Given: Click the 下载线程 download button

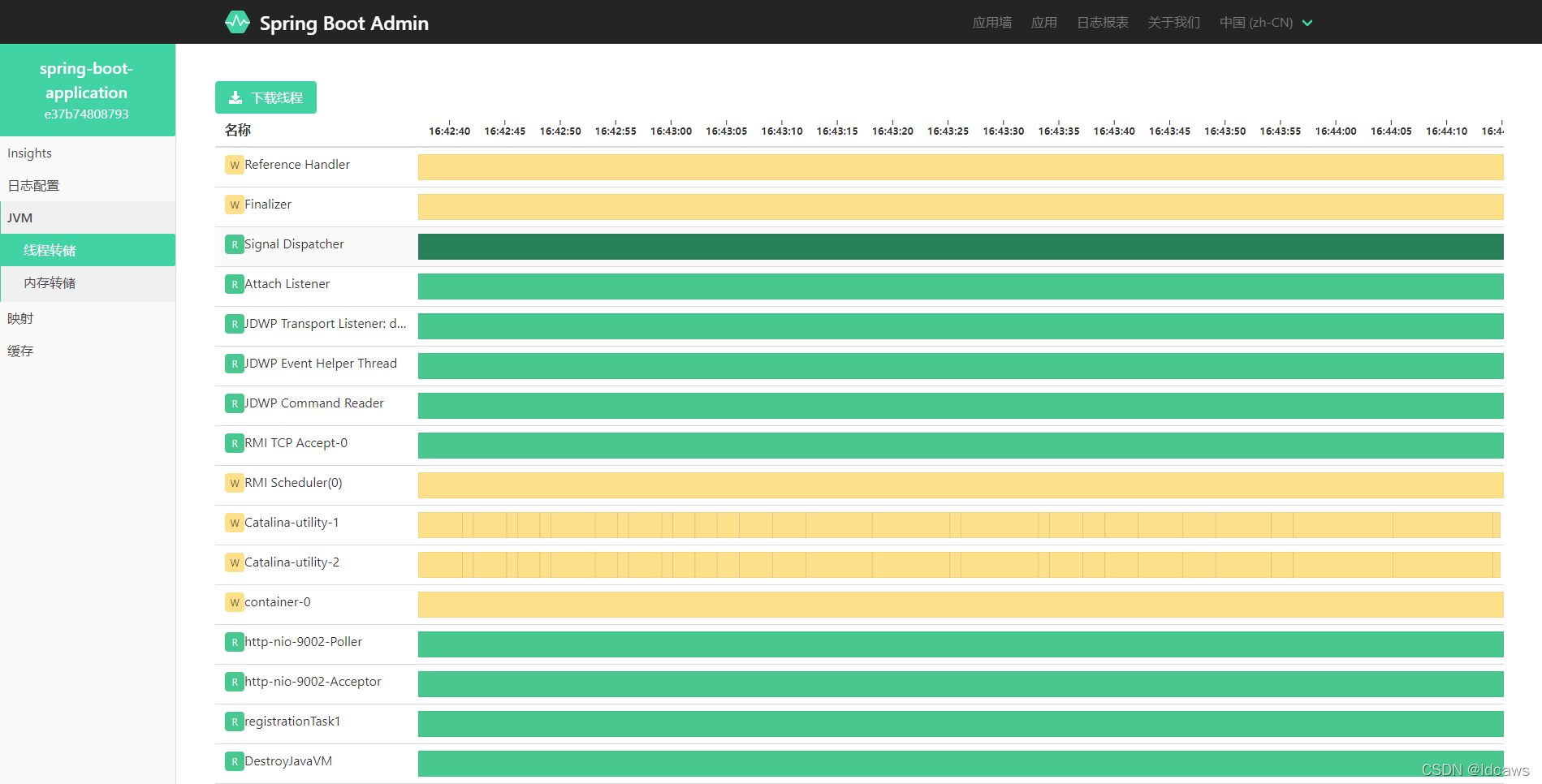Looking at the screenshot, I should (x=266, y=97).
